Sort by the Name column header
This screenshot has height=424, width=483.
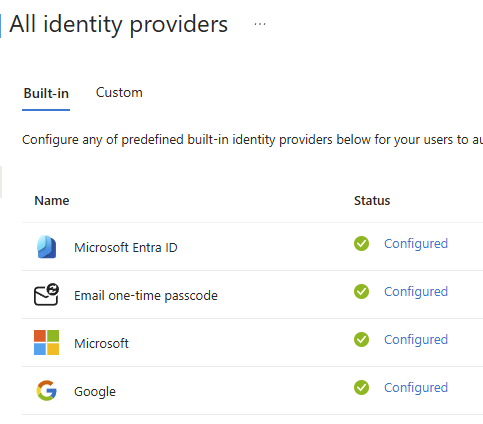(52, 200)
